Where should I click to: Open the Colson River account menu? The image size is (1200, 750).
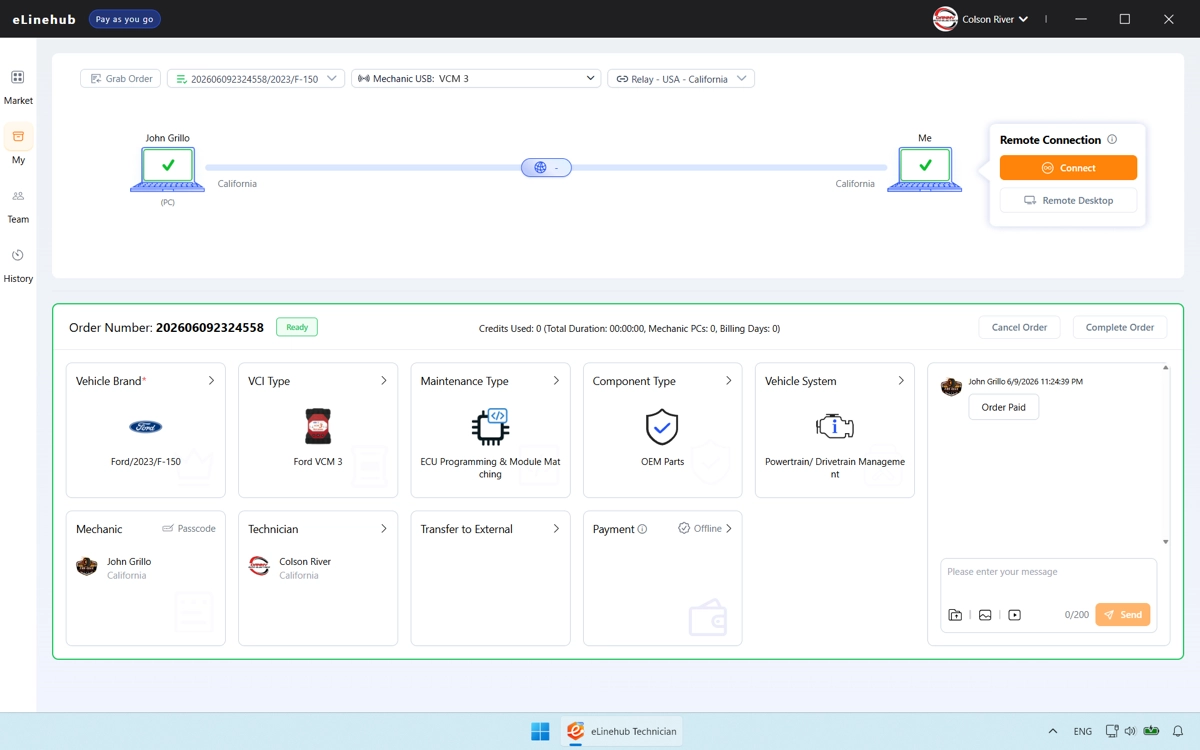[995, 19]
